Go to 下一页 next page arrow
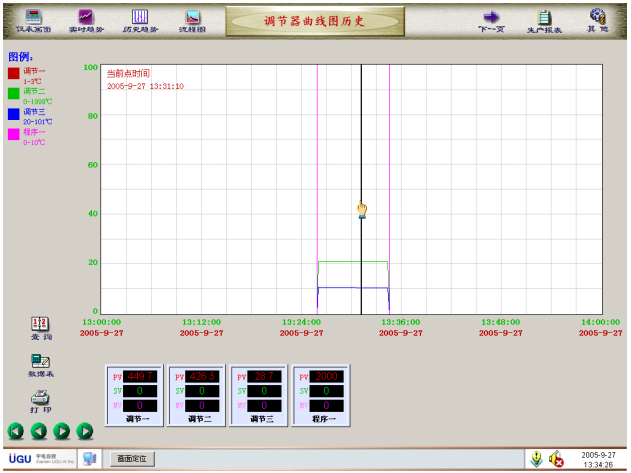This screenshot has width=631, height=473. (491, 18)
